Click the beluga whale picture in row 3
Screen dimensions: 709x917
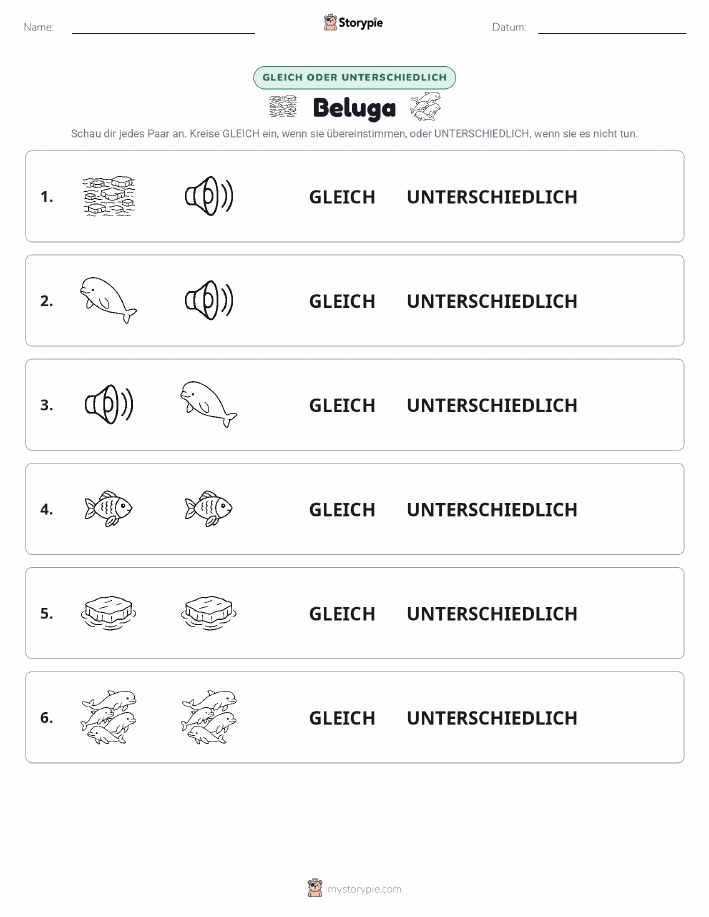(x=208, y=404)
